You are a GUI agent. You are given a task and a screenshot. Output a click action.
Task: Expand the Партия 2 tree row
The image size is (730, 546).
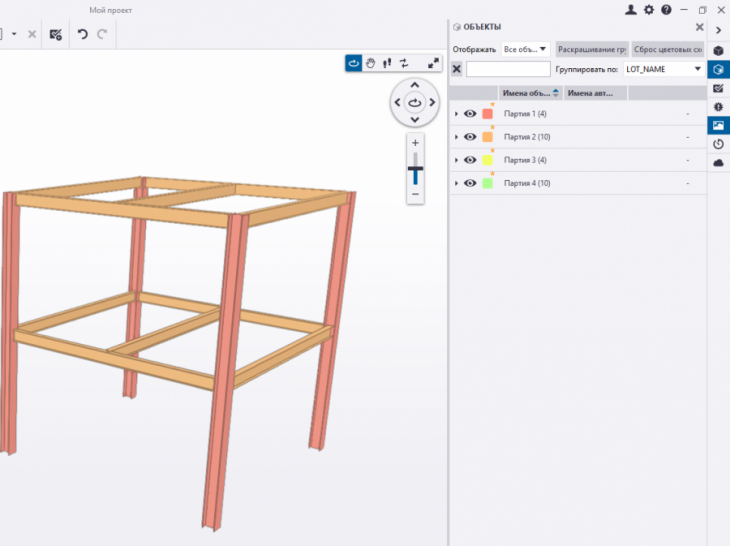pyautogui.click(x=456, y=137)
